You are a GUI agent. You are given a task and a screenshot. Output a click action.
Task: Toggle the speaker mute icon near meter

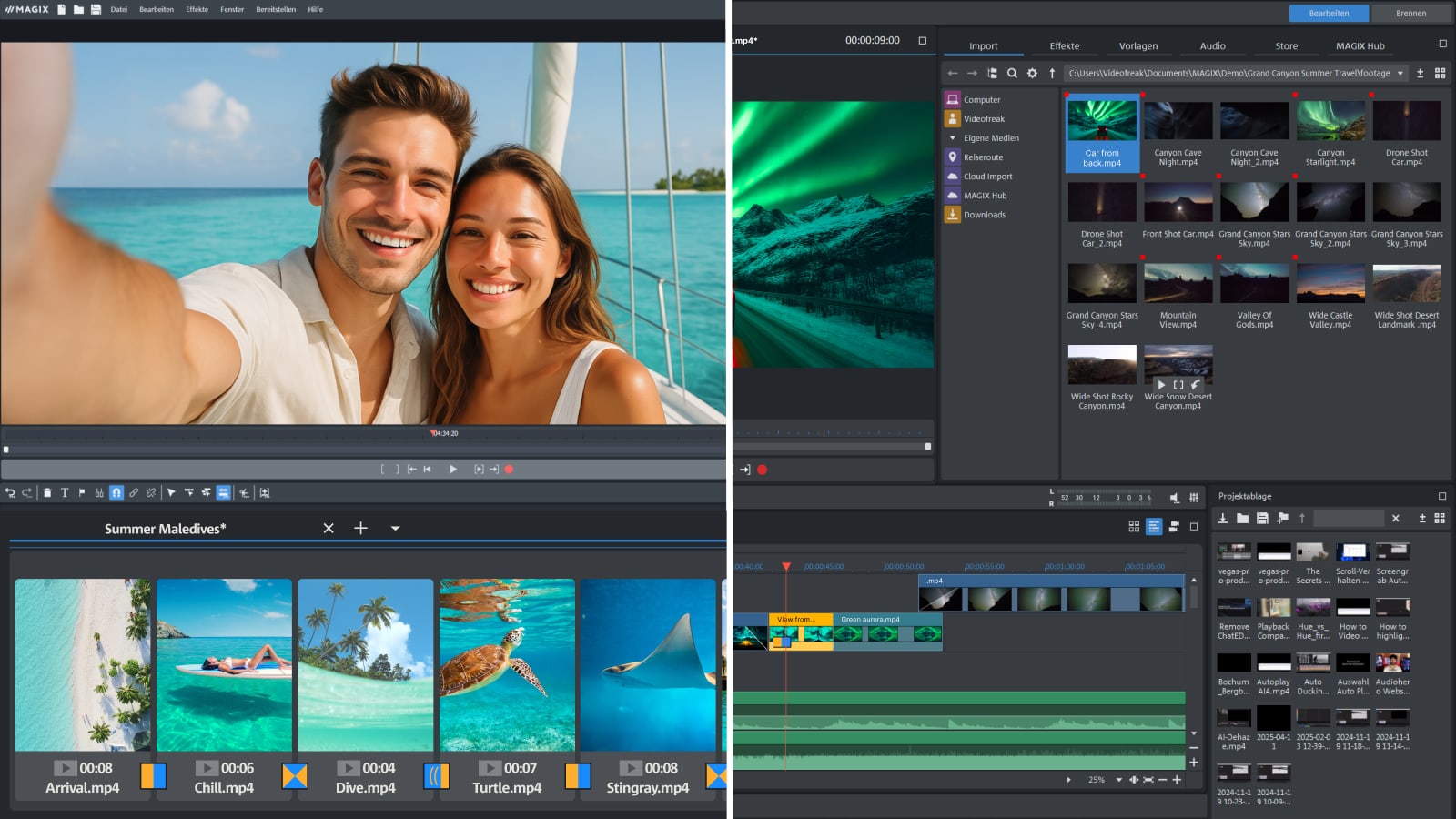[1174, 498]
